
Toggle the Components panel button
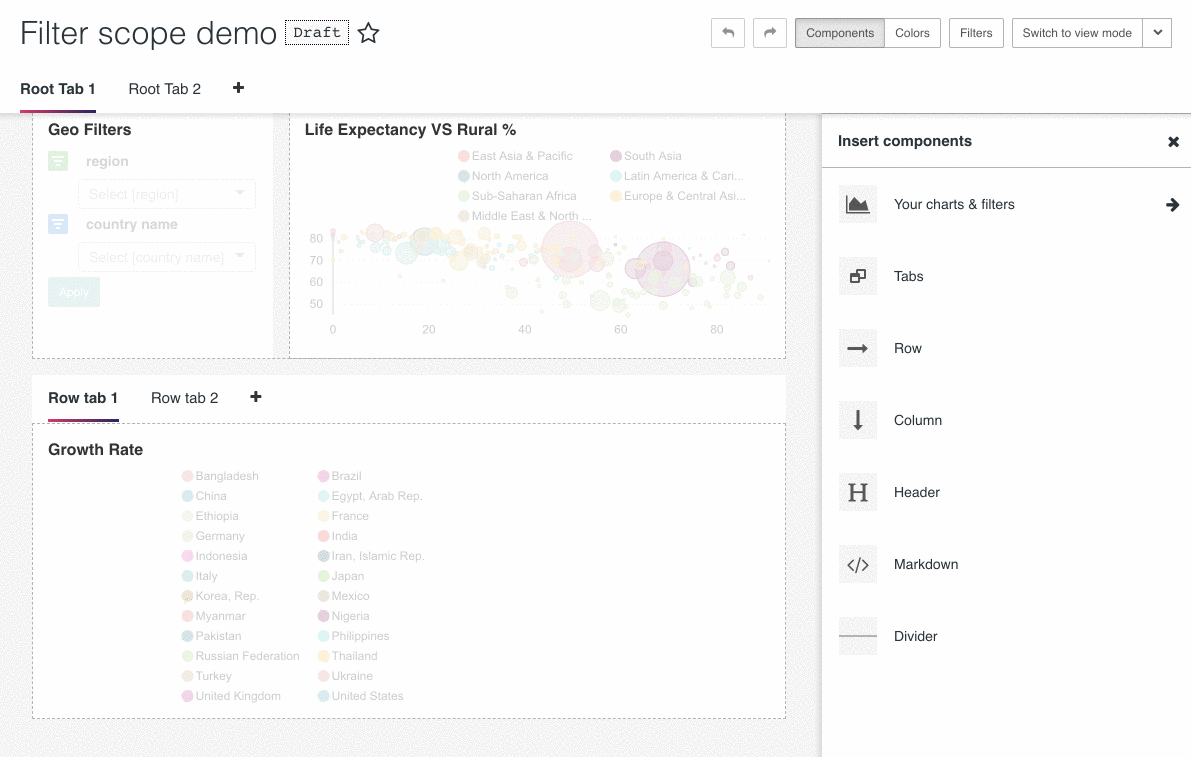click(x=839, y=33)
